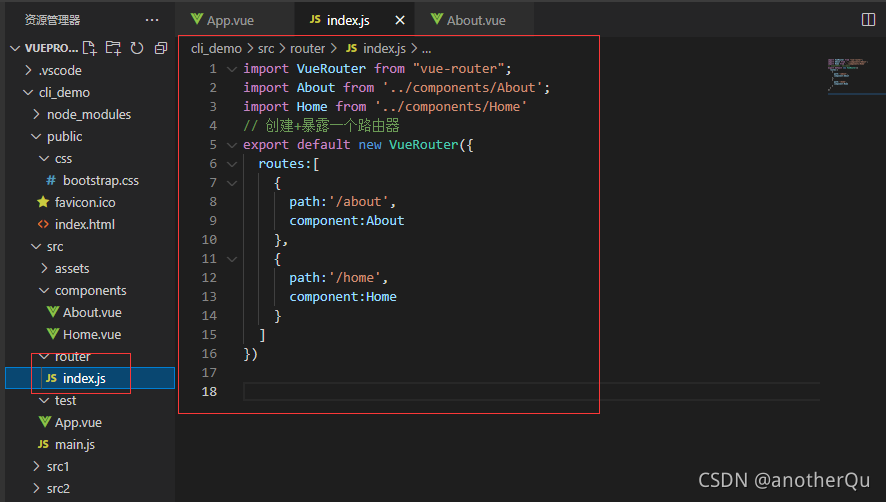Fold the about route object at line 7

click(231, 183)
